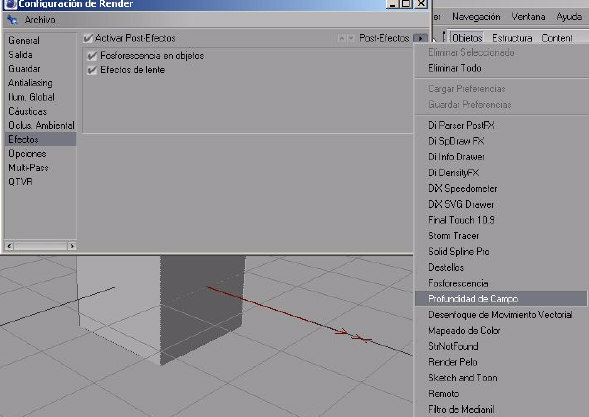Uncheck the Efectos de lente checkbox
This screenshot has height=417, width=589.
coord(92,70)
